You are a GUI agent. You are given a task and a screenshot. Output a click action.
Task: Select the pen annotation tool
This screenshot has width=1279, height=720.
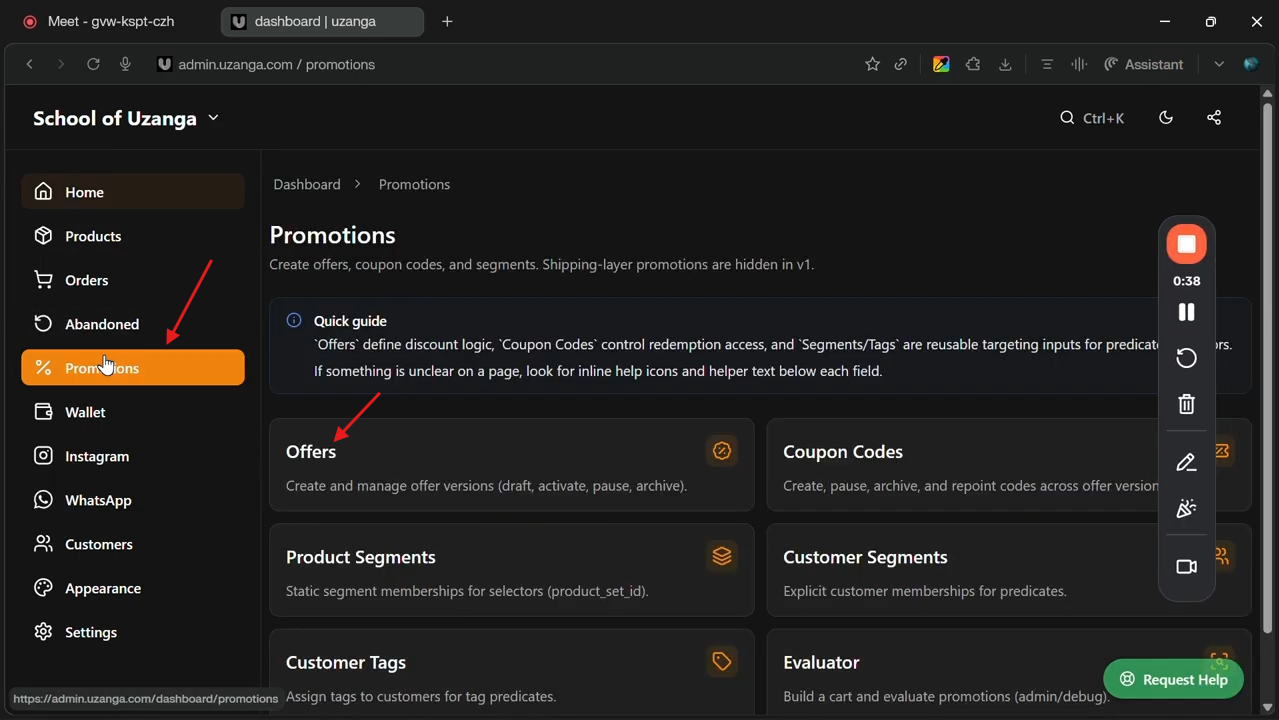(1187, 462)
